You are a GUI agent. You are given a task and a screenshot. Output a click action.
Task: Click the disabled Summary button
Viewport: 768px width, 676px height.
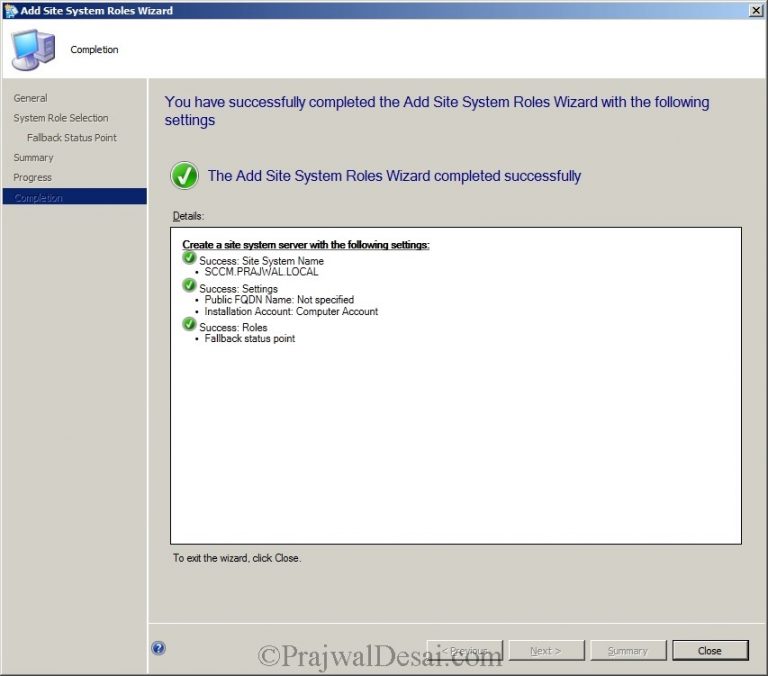coord(628,651)
